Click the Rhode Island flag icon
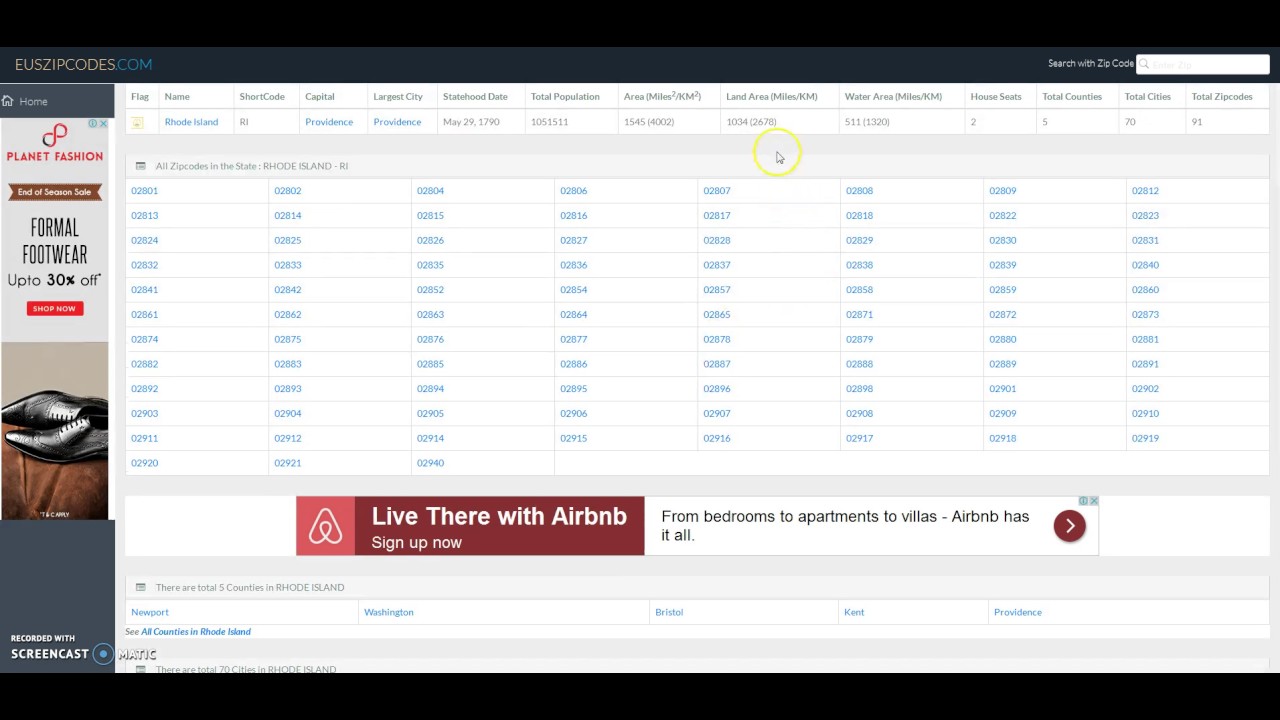The height and width of the screenshot is (720, 1280). point(138,122)
